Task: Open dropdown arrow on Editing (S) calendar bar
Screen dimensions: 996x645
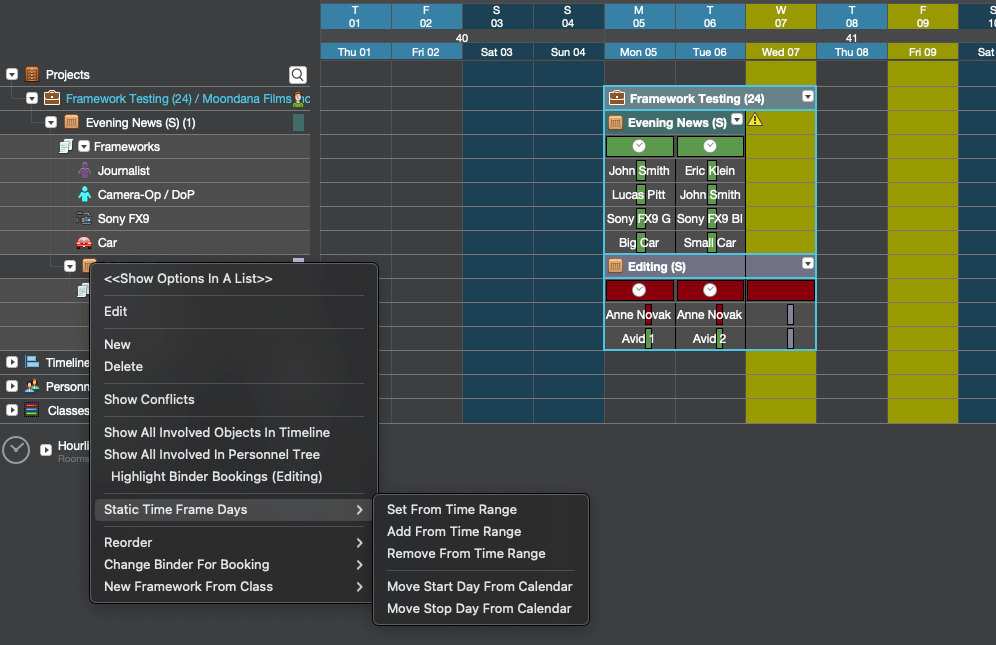Action: (807, 263)
